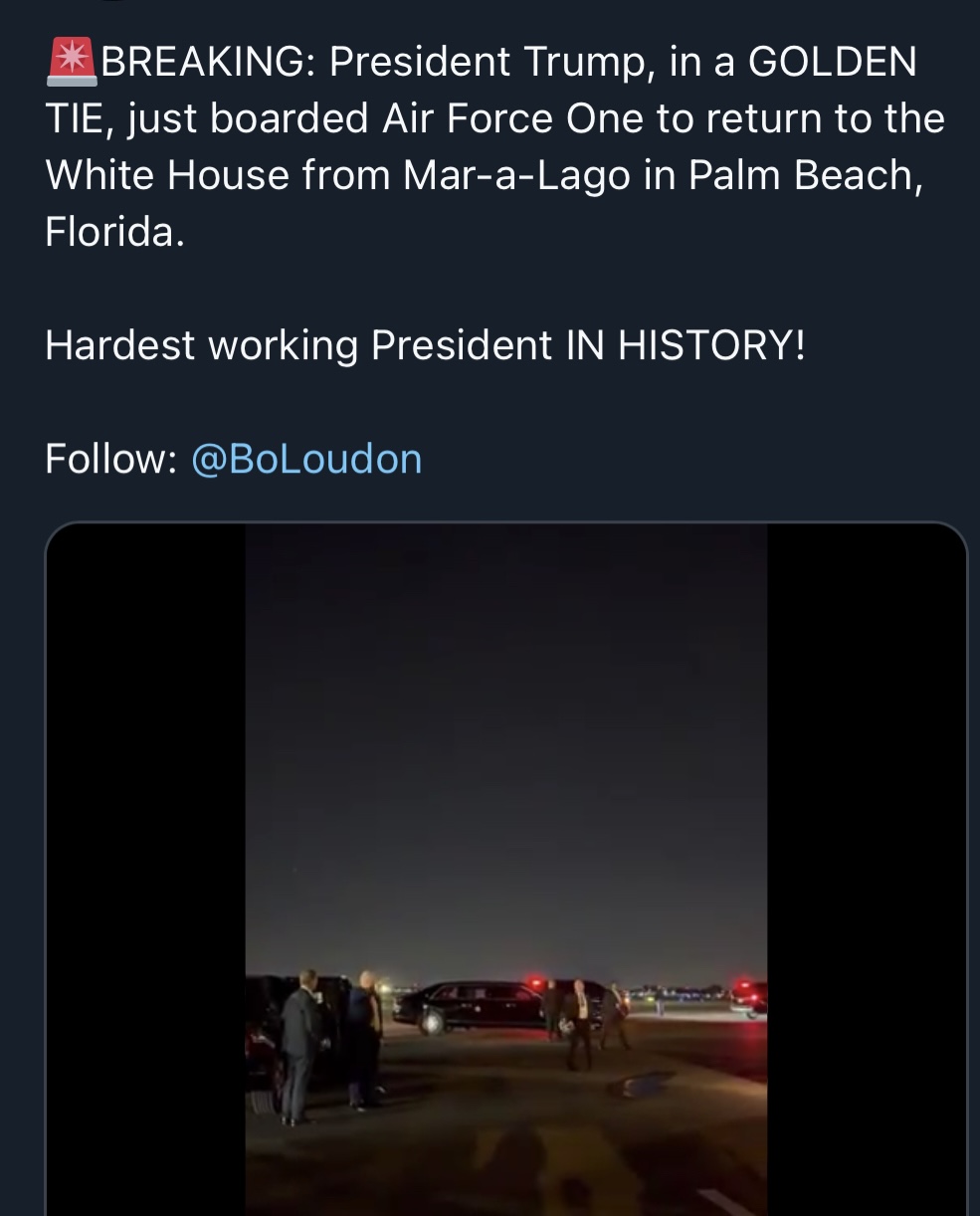The height and width of the screenshot is (1216, 980).
Task: Click the right black letterbox bar of the video
Action: 866,868
